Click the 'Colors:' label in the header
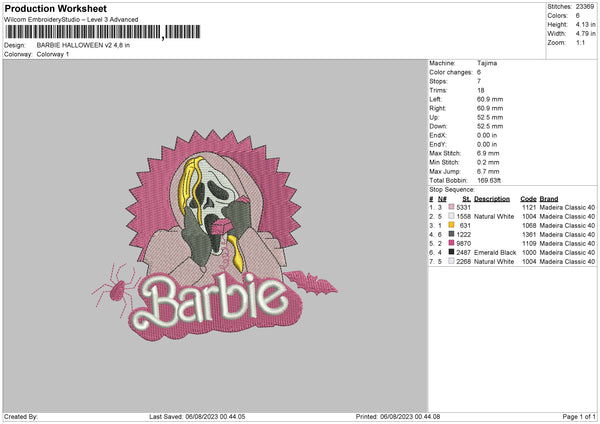 557,16
